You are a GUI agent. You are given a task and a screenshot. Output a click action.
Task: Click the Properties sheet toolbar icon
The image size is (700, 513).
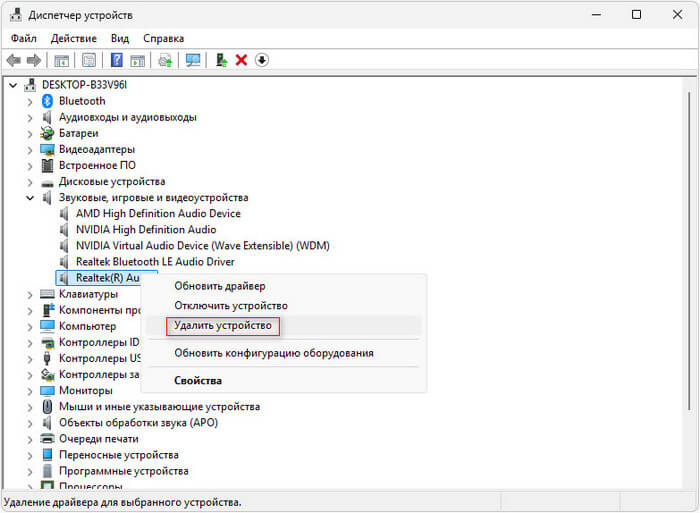(89, 60)
